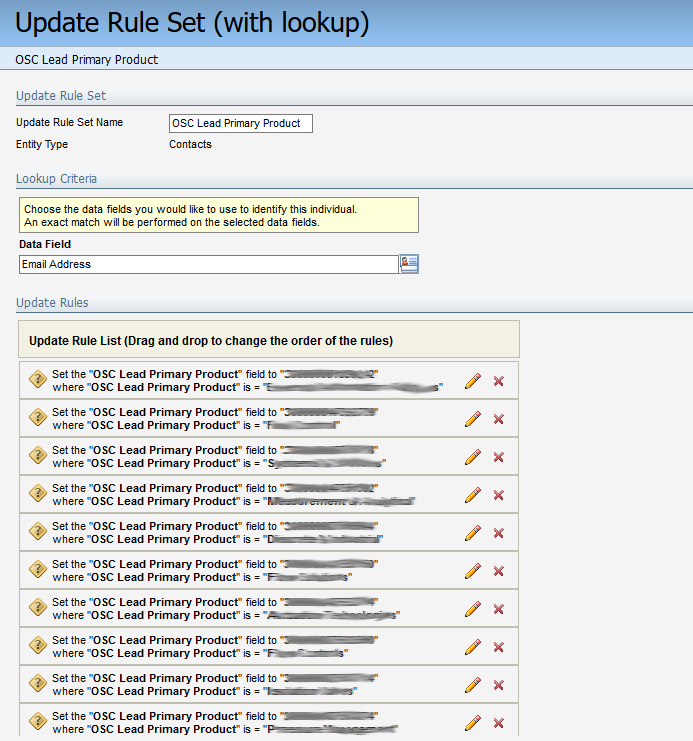Screen dimensions: 693x741
Task: Click the Update Rule Set section heading
Action: pyautogui.click(x=61, y=95)
